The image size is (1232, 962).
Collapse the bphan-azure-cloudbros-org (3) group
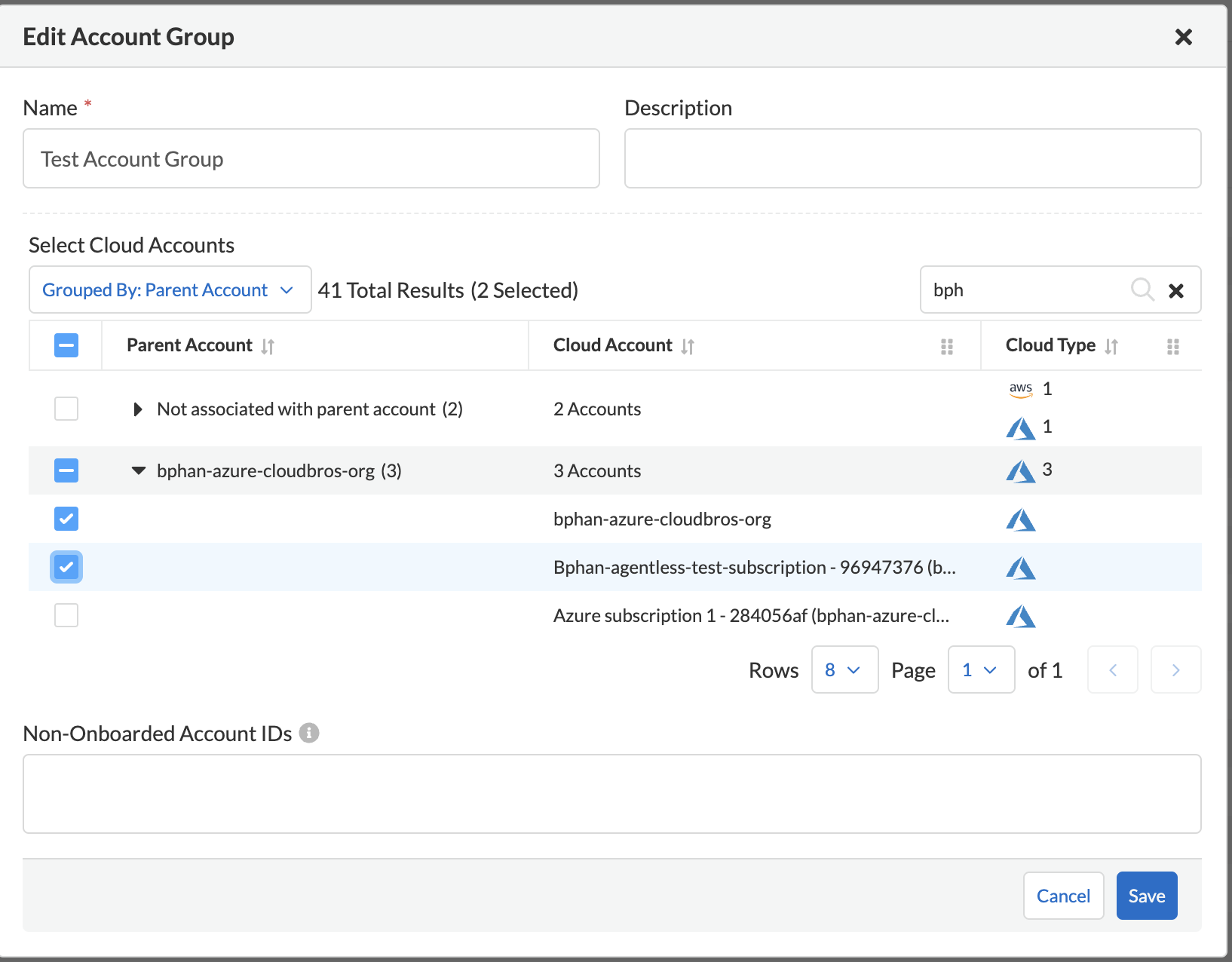(x=138, y=471)
